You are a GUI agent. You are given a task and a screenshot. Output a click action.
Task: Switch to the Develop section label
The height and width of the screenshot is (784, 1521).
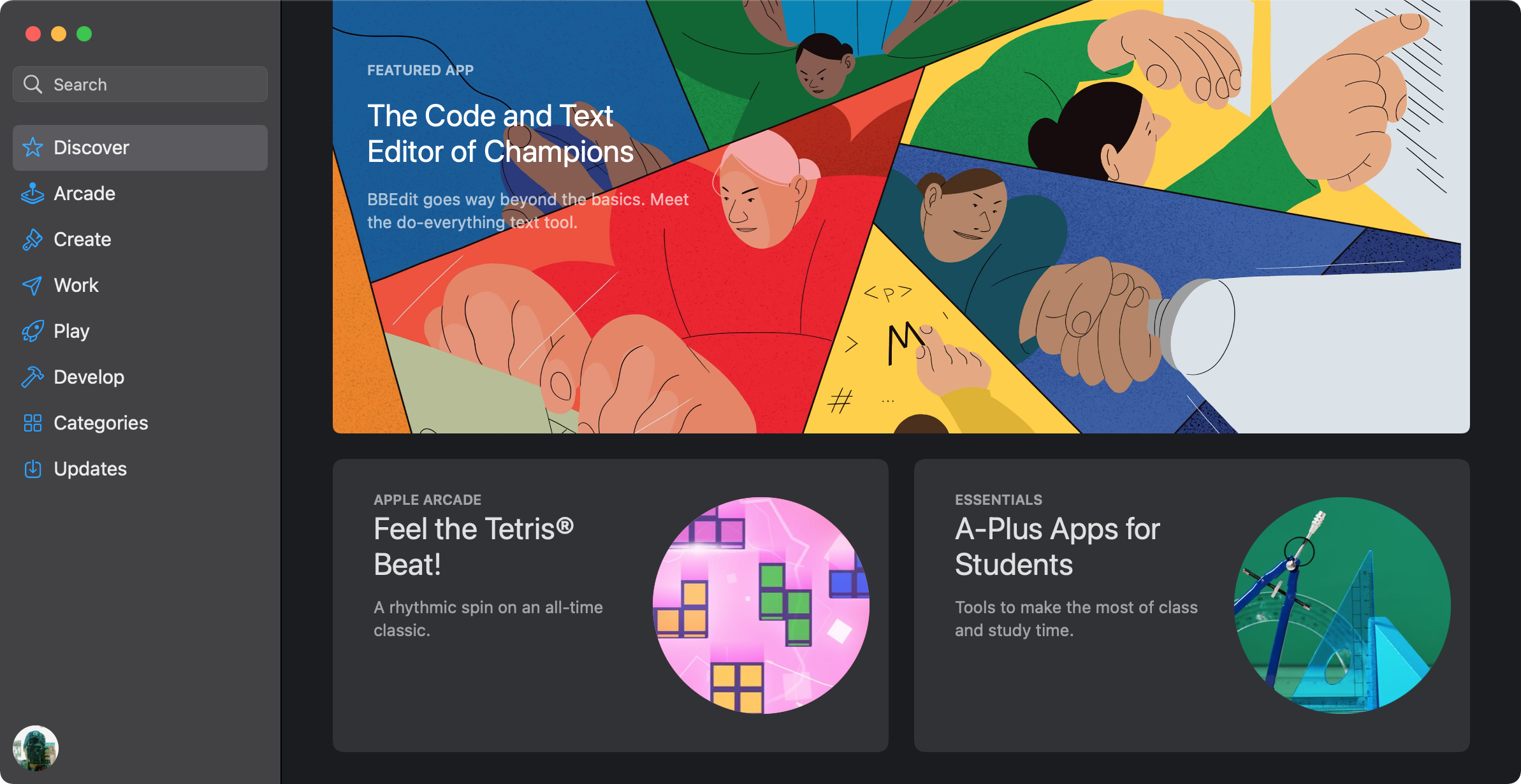89,377
